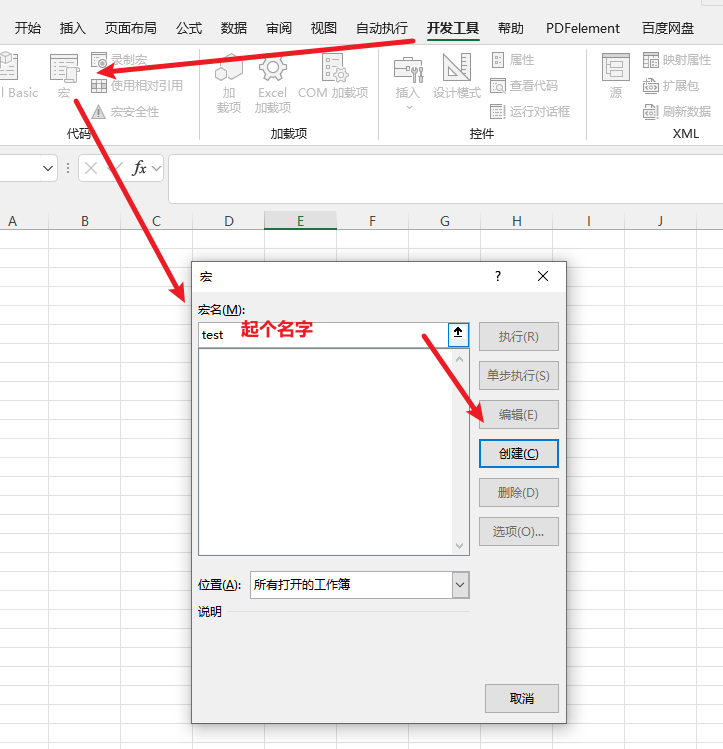Viewport: 723px width, 749px height.
Task: Open the 帮助 (Help) tab
Action: [x=511, y=28]
